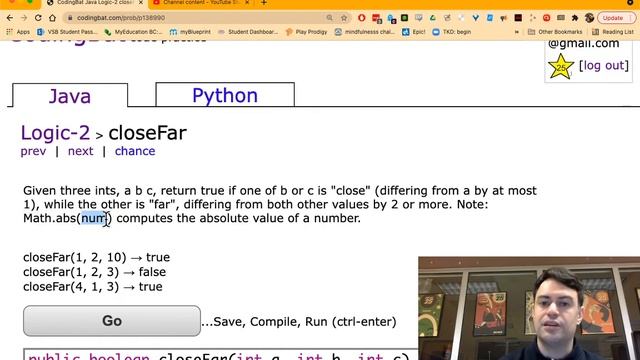Click the Update button in Chrome
Screen dimensions: 640x360
pos(616,18)
